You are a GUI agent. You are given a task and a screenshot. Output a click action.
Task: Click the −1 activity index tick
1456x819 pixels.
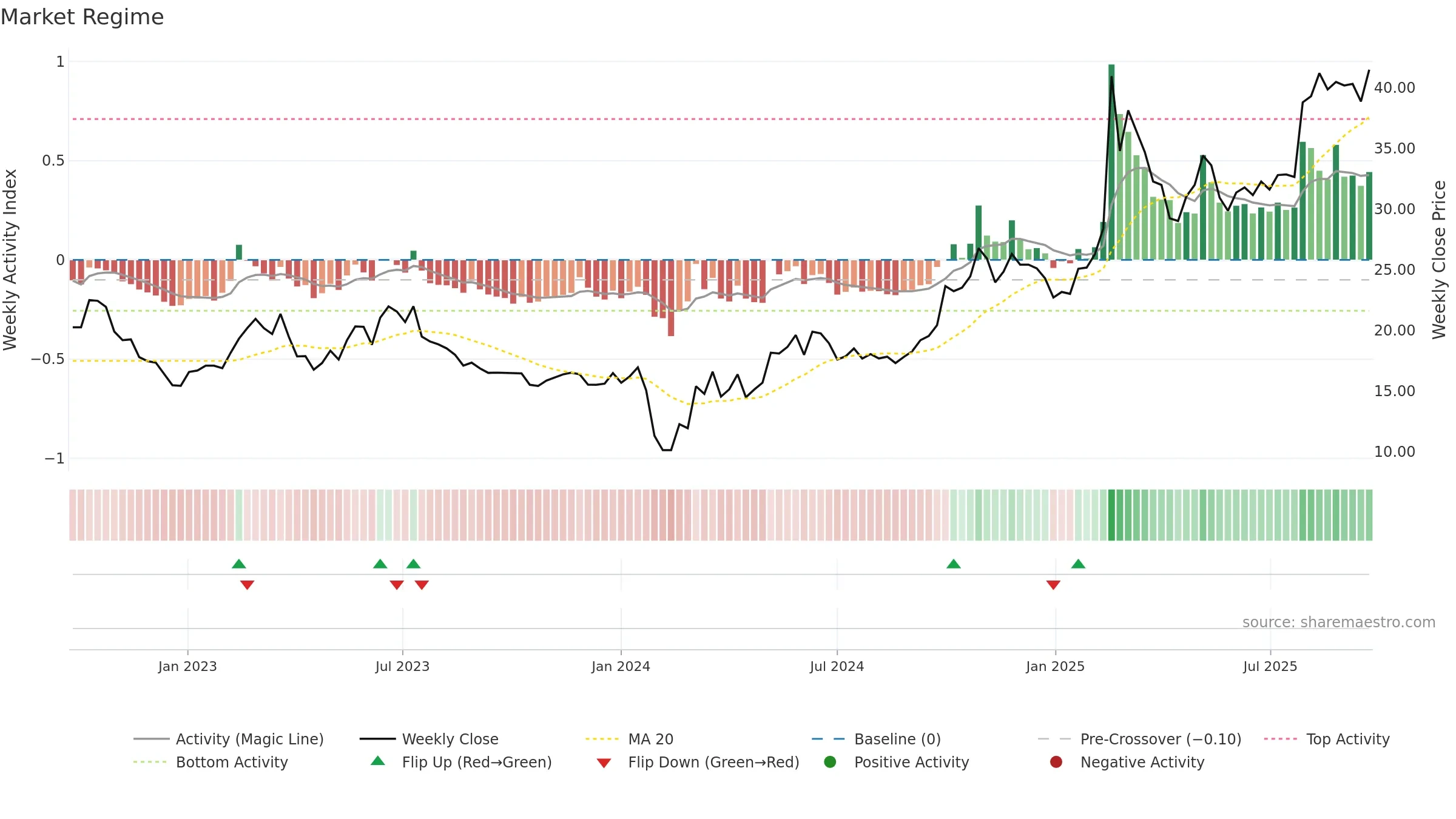(54, 459)
